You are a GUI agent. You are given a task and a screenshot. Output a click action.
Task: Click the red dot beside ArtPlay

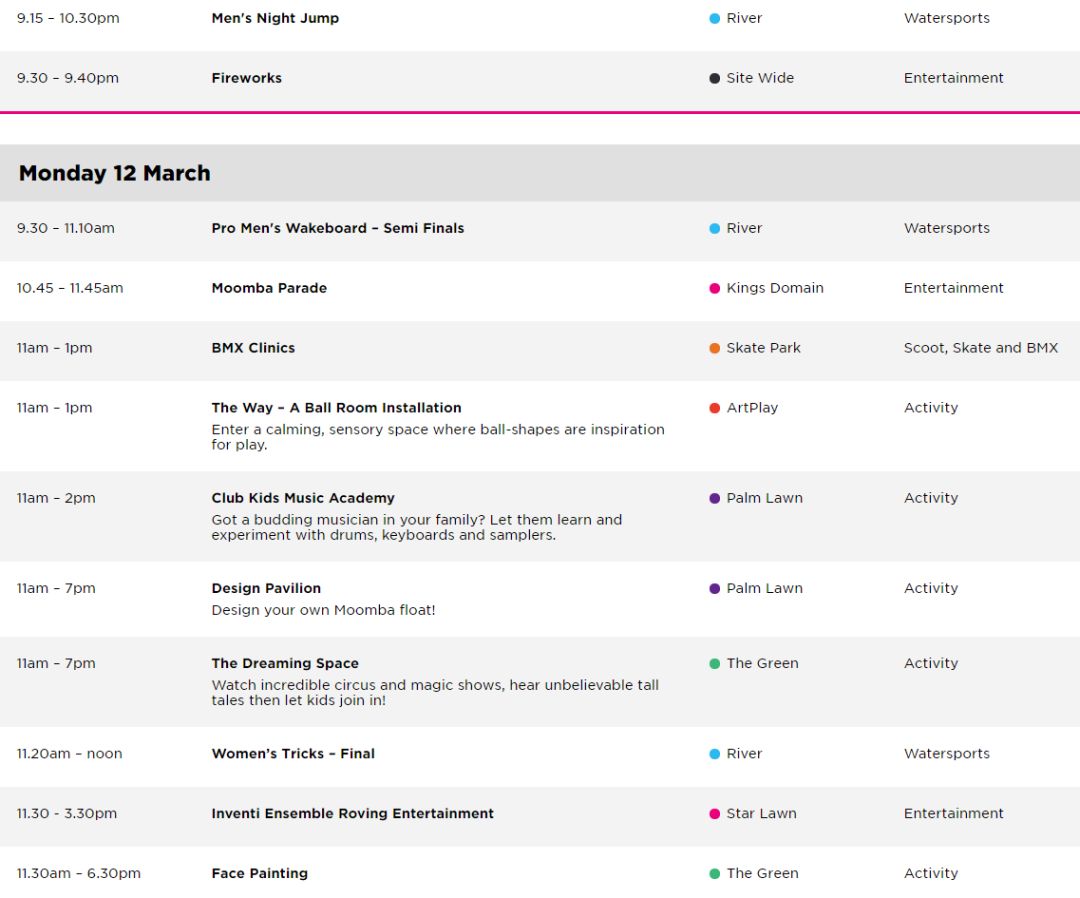tap(714, 408)
